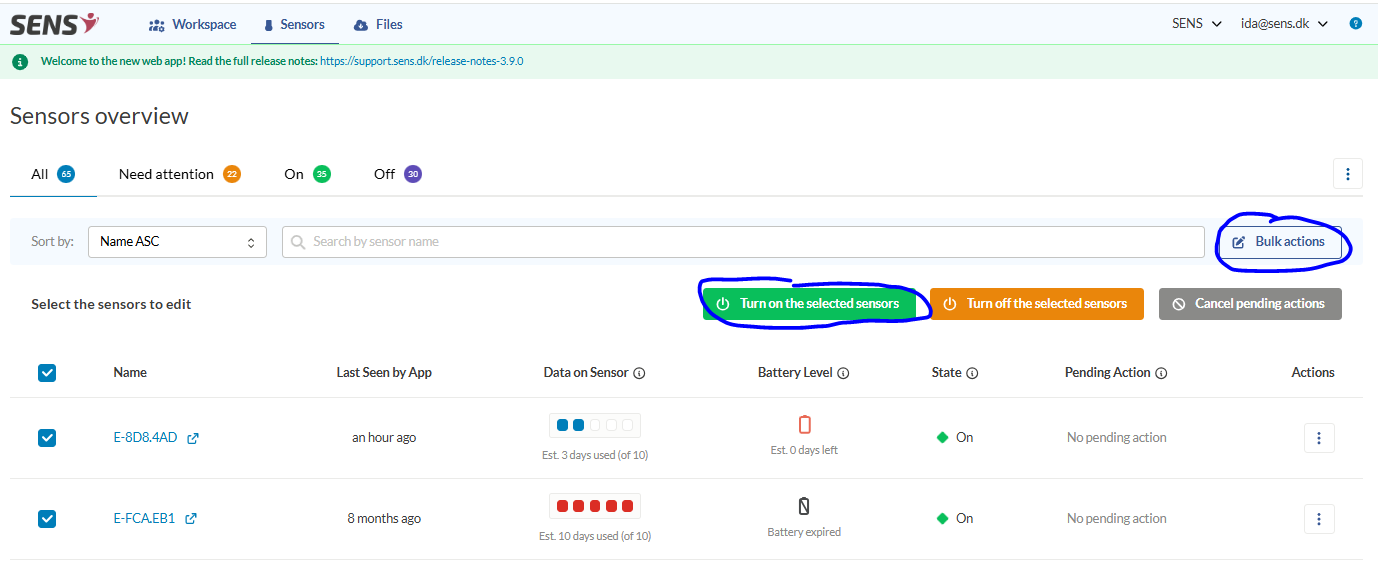
Task: Open three-dot actions menu for E-FCA.EB1
Action: click(x=1319, y=519)
